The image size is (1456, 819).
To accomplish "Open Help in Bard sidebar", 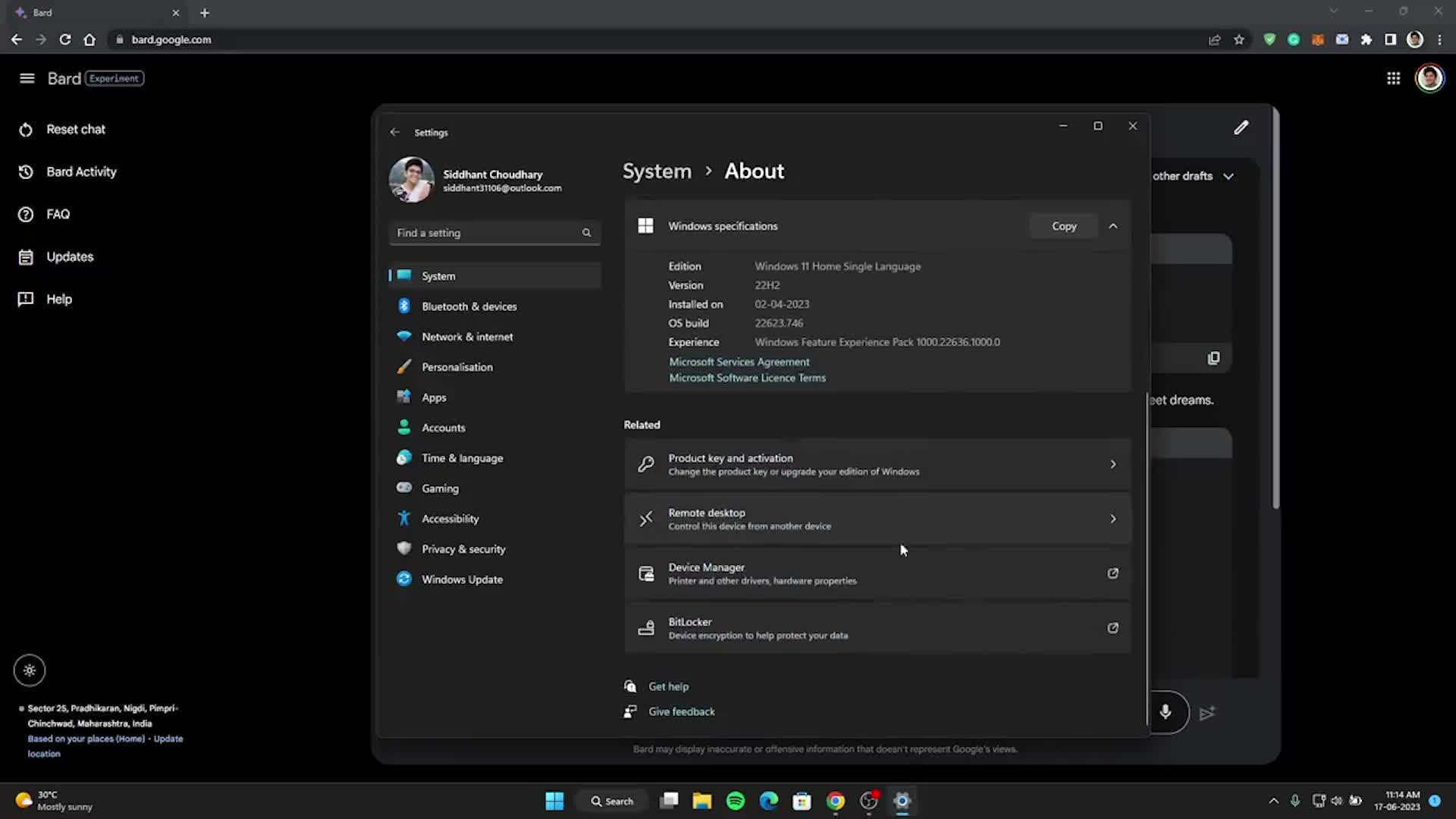I will click(59, 300).
